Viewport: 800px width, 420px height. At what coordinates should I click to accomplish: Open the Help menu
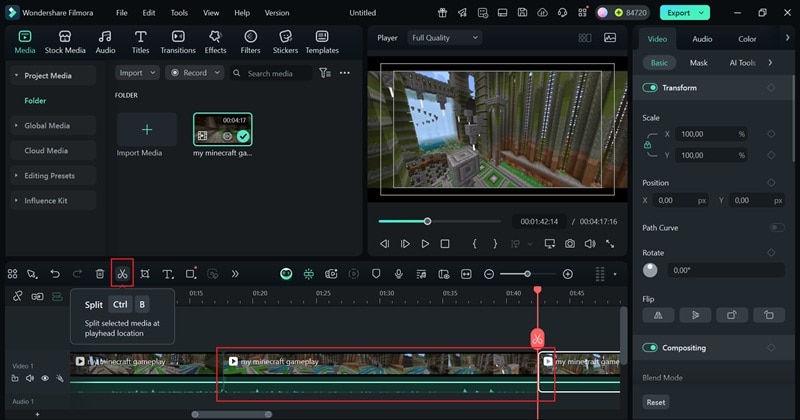coord(242,13)
